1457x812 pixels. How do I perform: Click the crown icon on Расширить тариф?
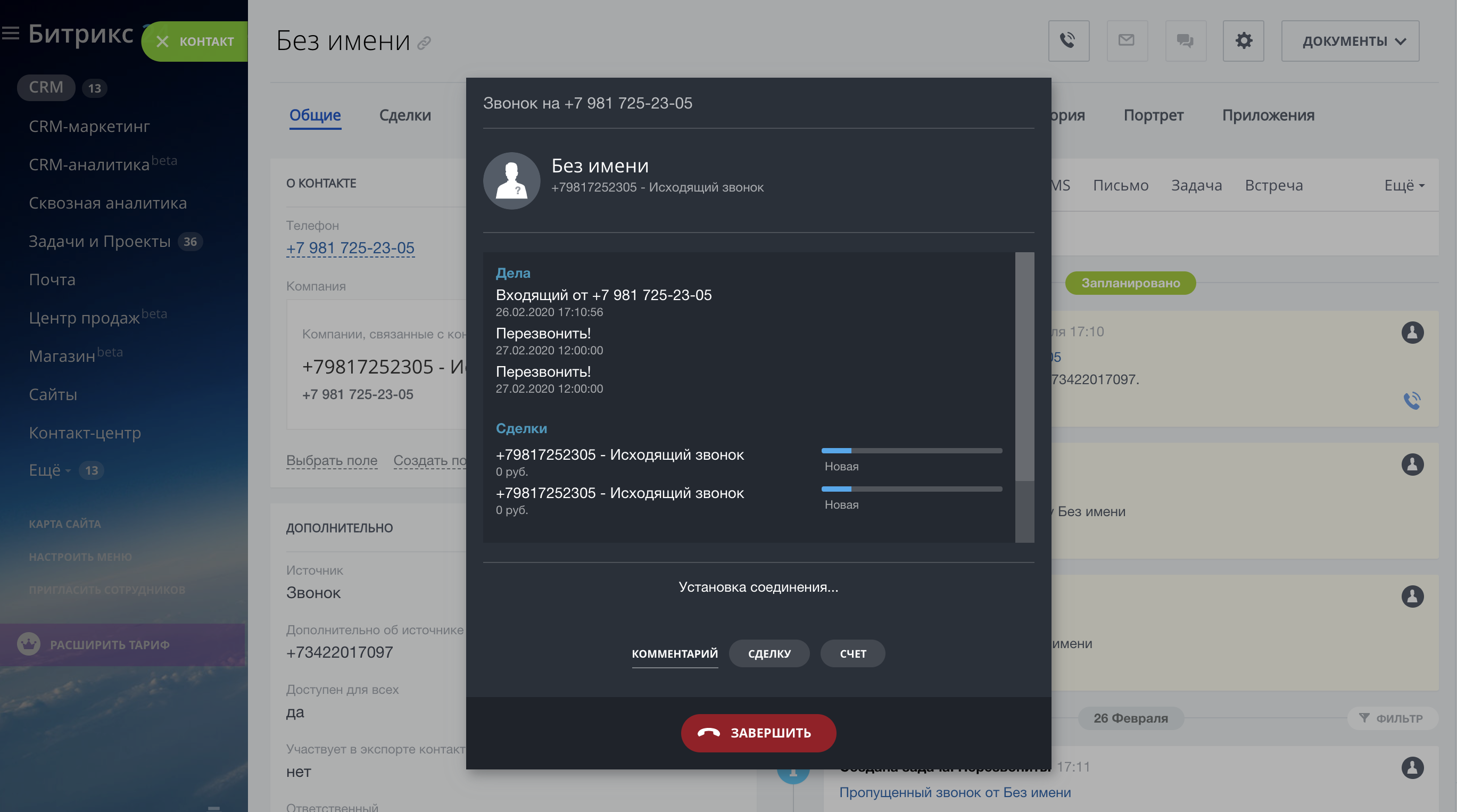28,644
